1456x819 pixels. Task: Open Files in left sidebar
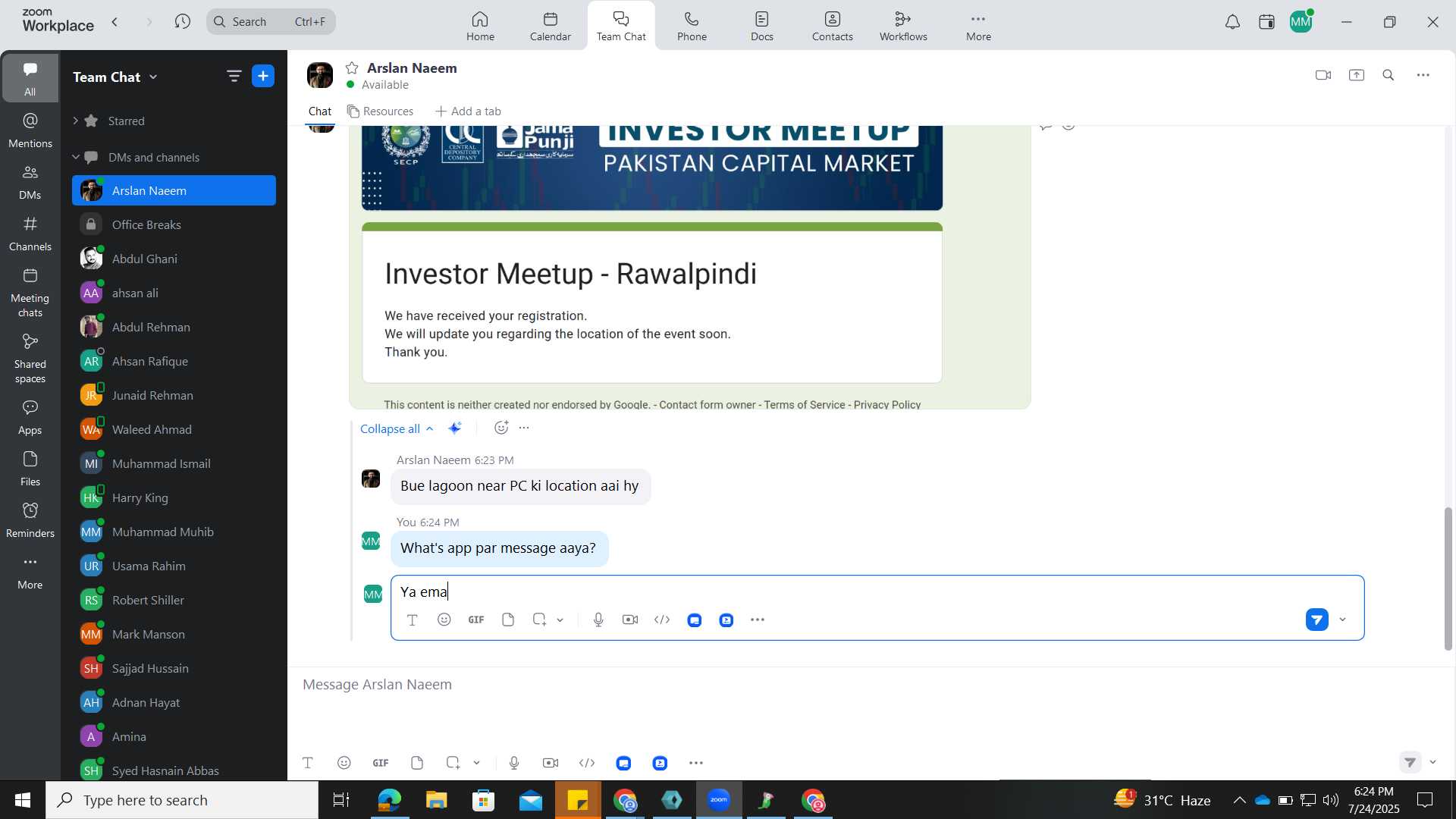pyautogui.click(x=30, y=469)
